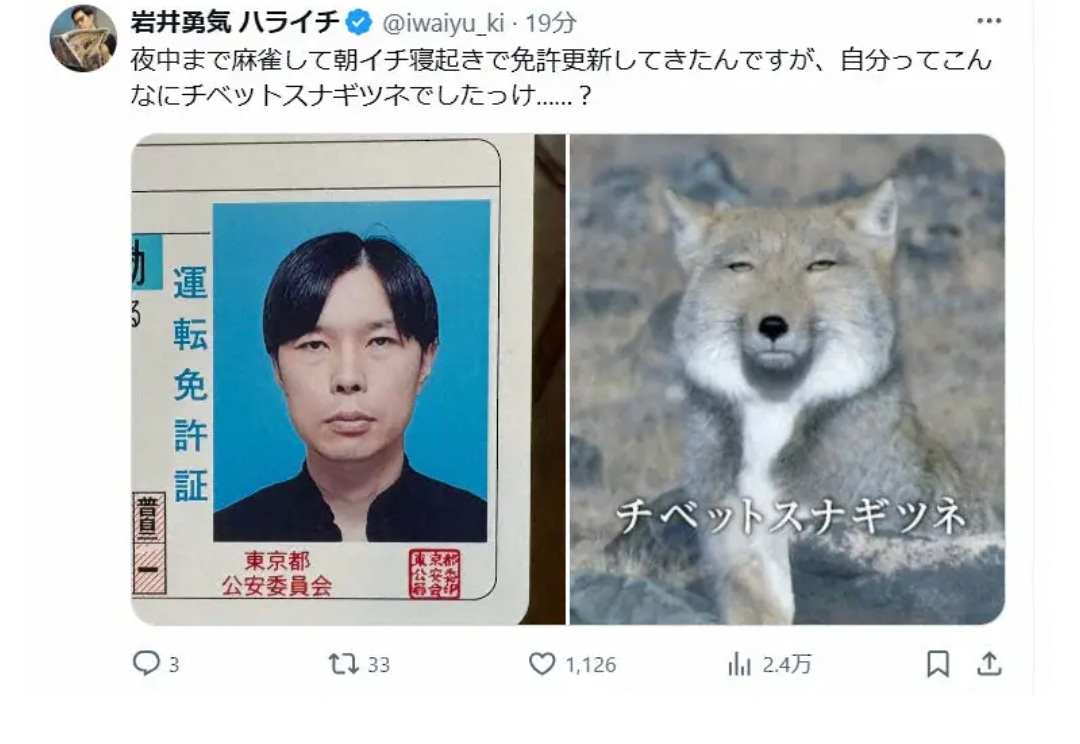The image size is (1080, 744).
Task: Repost the tweet via the retweet arrows icon
Action: coord(343,664)
